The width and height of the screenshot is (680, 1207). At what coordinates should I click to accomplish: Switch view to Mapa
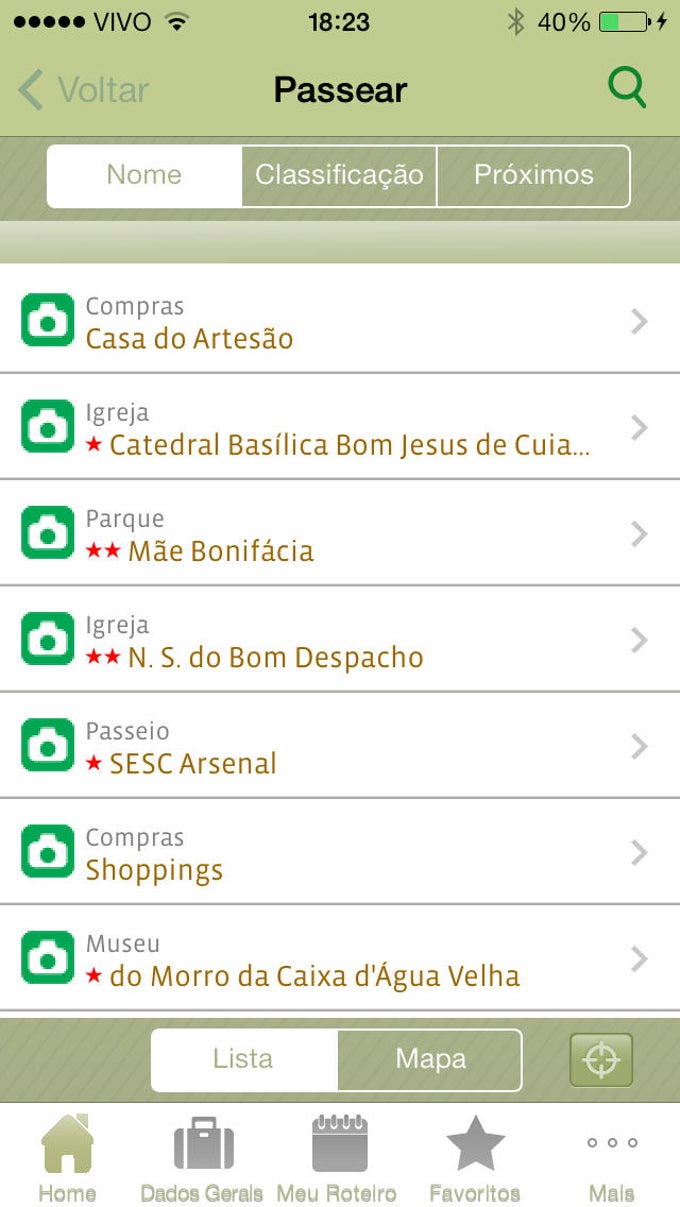click(x=428, y=1059)
